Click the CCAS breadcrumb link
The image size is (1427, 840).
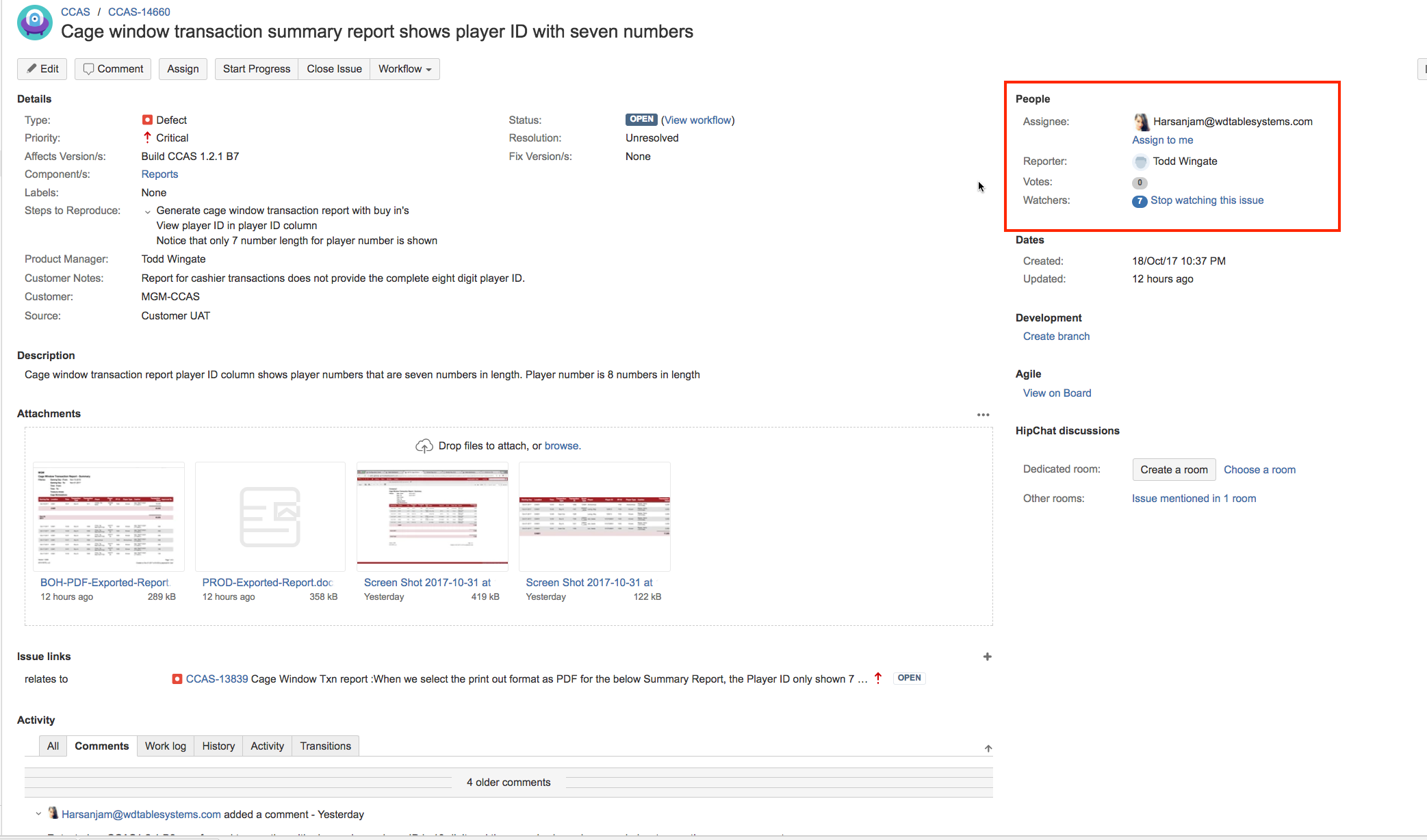pyautogui.click(x=75, y=12)
